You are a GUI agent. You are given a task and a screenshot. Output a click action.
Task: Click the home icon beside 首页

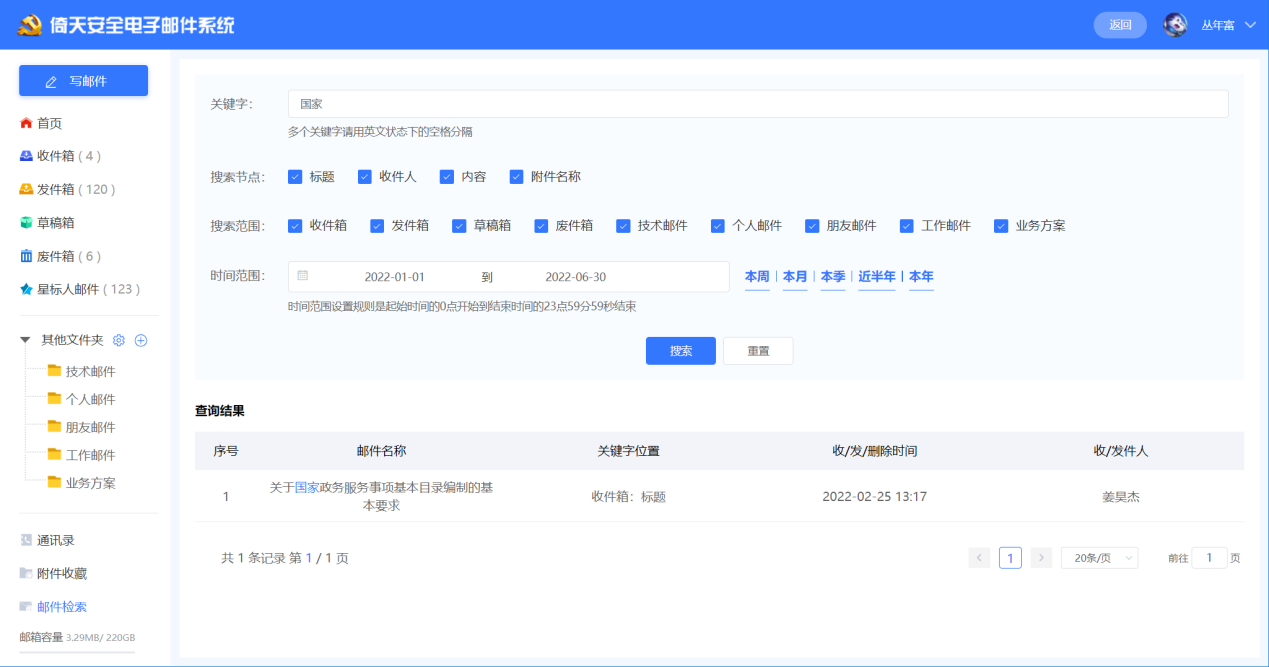pos(26,123)
